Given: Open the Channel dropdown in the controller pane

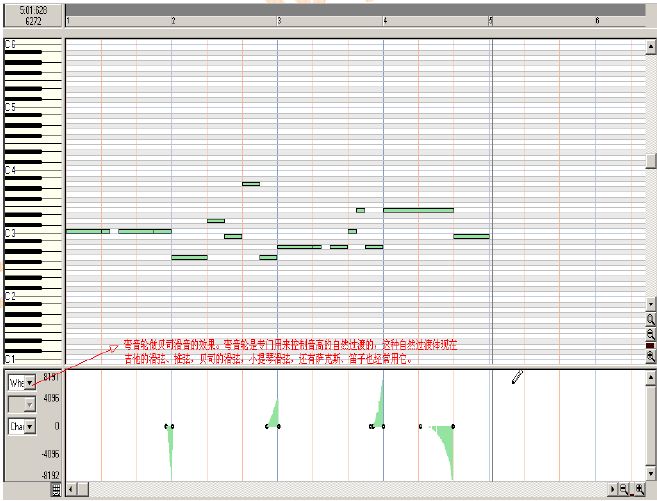Looking at the screenshot, I should point(30,426).
